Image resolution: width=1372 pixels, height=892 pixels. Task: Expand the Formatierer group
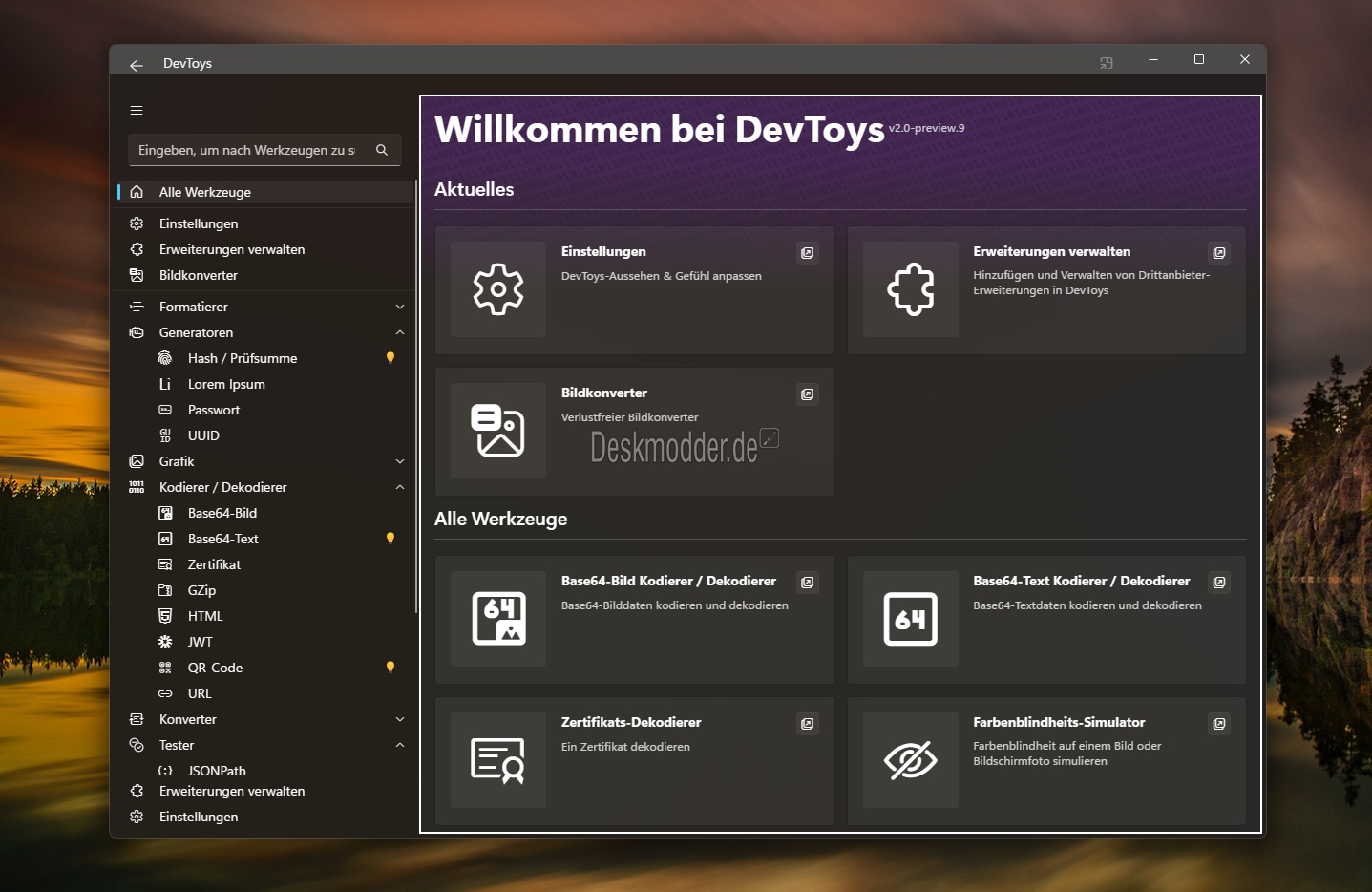(x=400, y=307)
